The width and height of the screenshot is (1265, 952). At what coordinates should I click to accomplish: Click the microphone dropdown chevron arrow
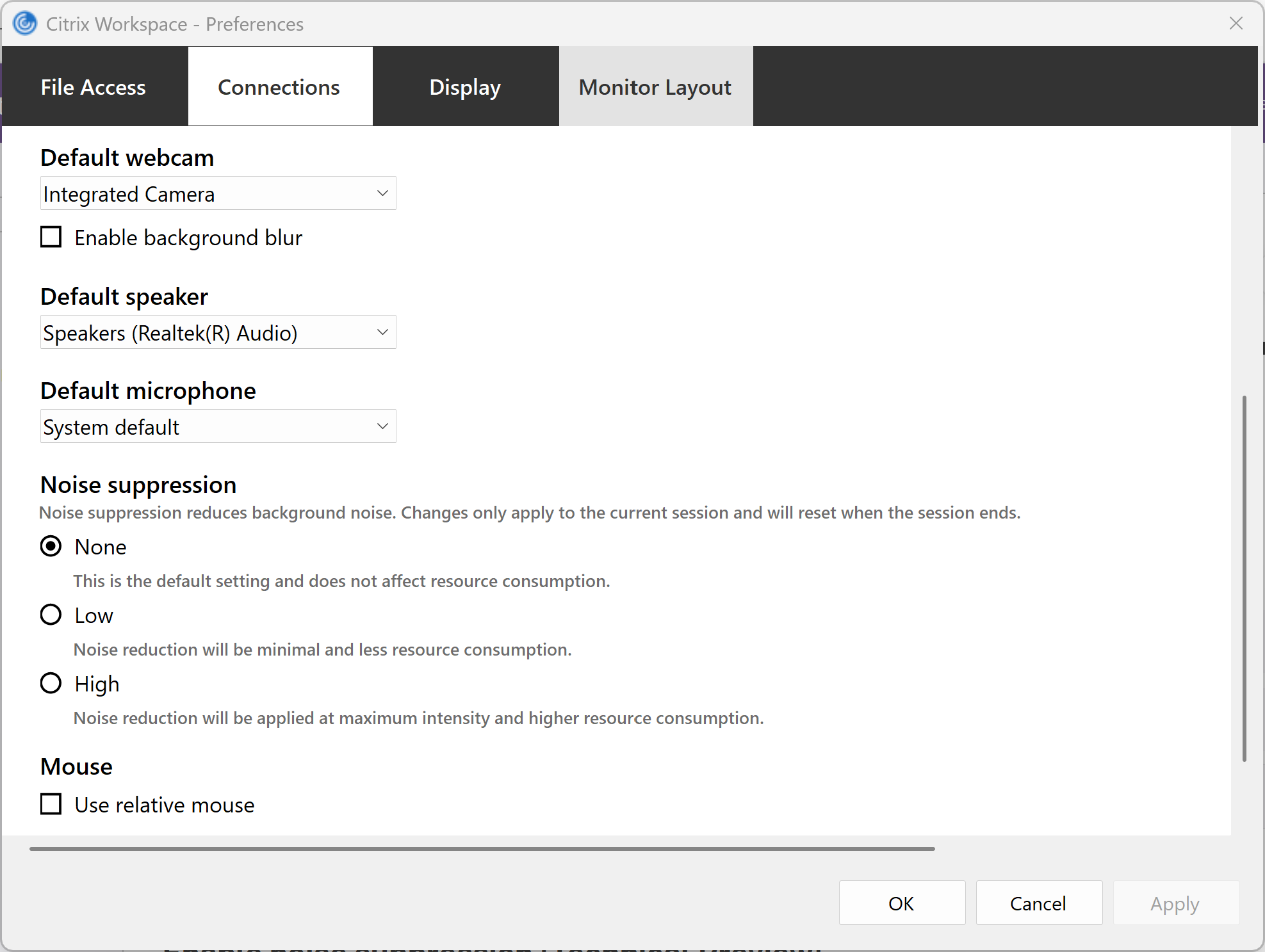[x=382, y=426]
